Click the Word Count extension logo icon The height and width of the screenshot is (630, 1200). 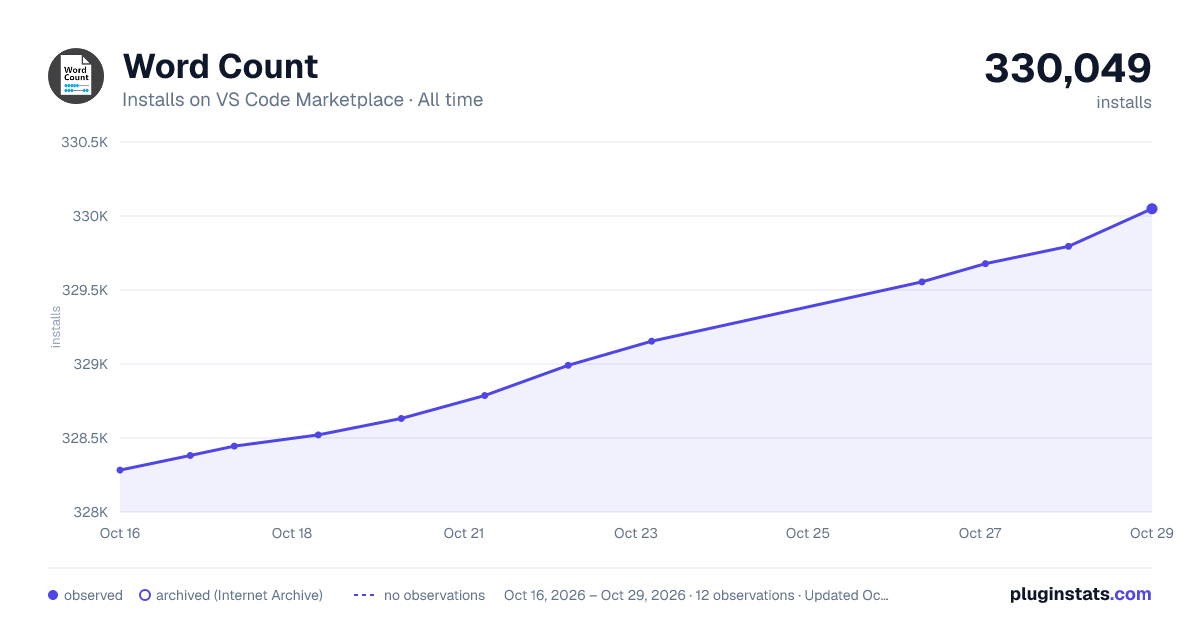(x=76, y=76)
